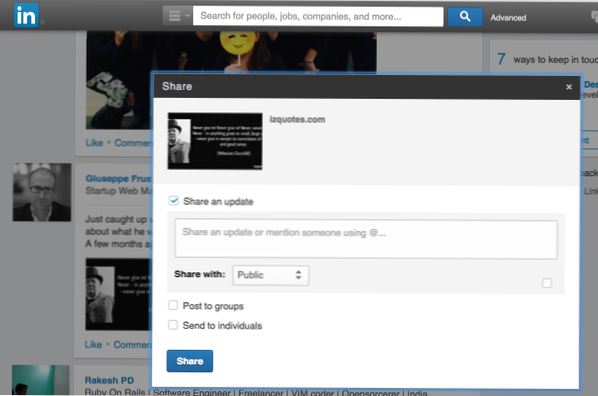Enable the Post to groups checkbox
The image size is (598, 396).
pos(173,305)
